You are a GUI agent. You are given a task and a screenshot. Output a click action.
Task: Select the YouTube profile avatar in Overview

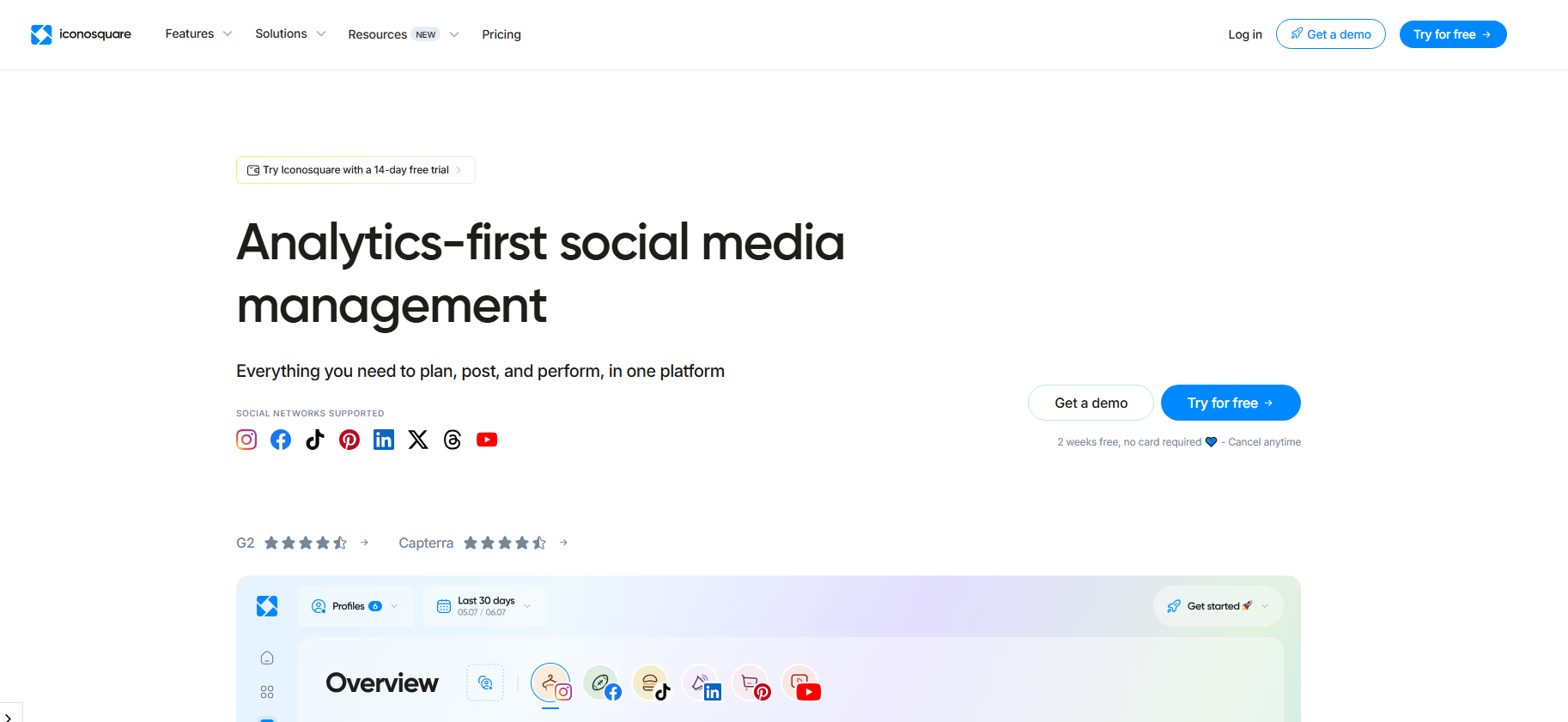801,684
